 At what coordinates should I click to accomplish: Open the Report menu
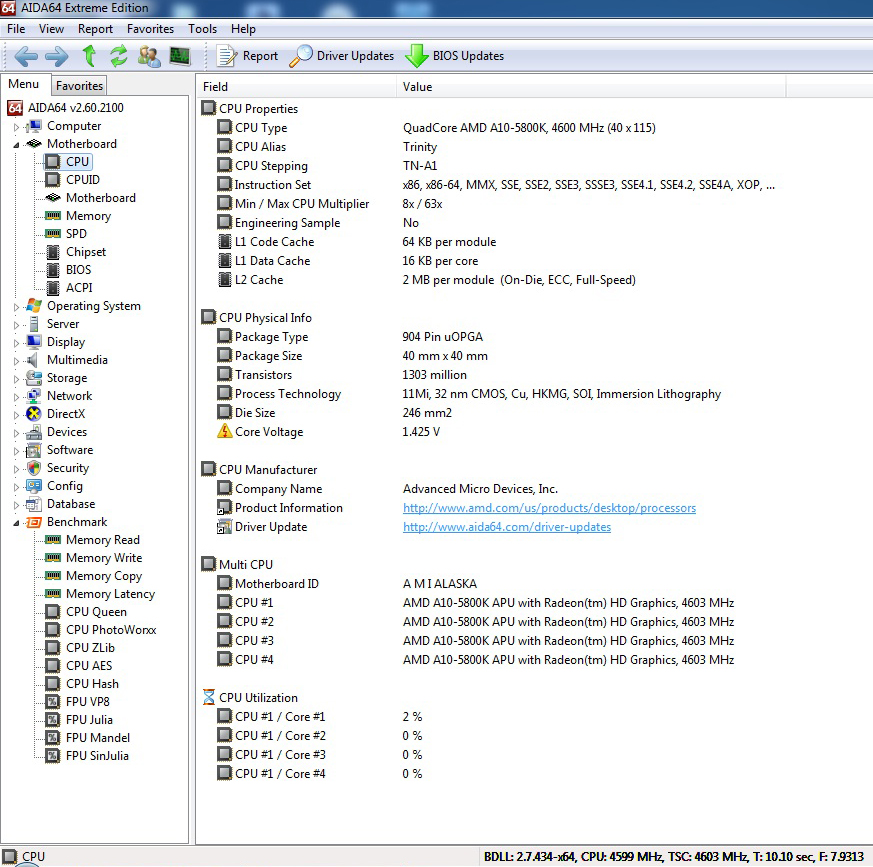point(95,29)
